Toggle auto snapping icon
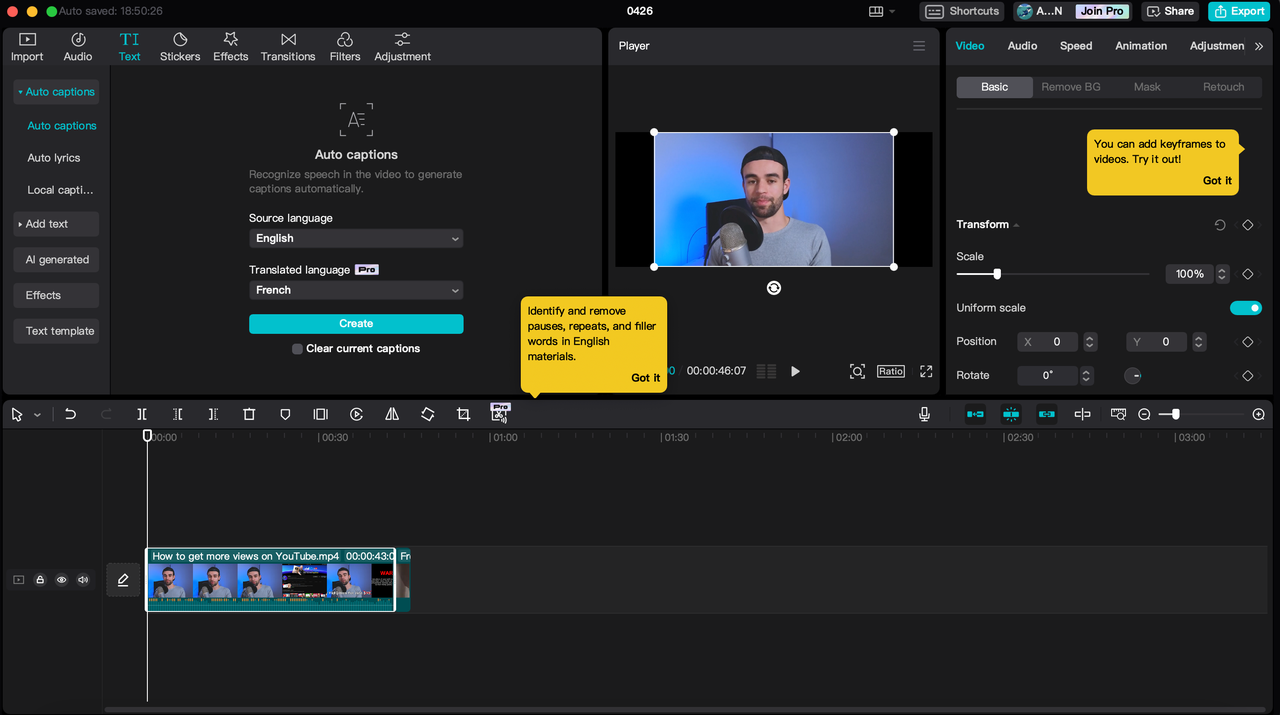 pos(1011,414)
